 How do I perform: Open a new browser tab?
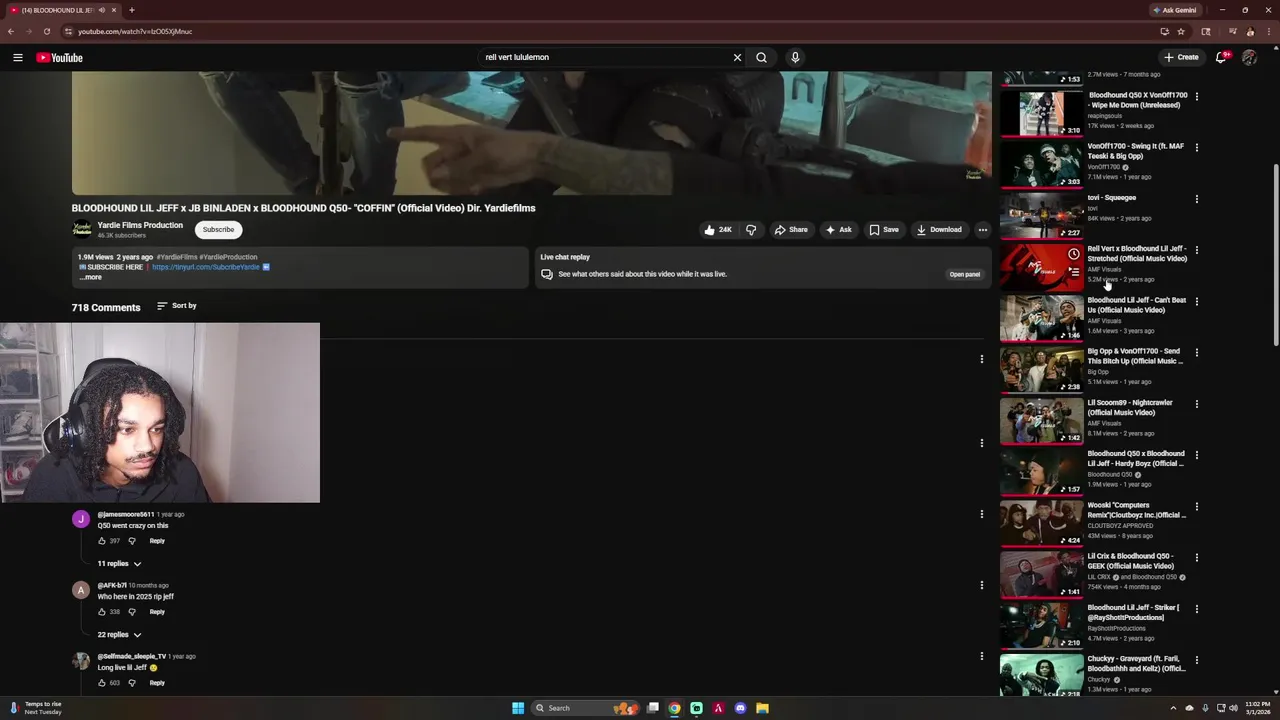pos(131,10)
